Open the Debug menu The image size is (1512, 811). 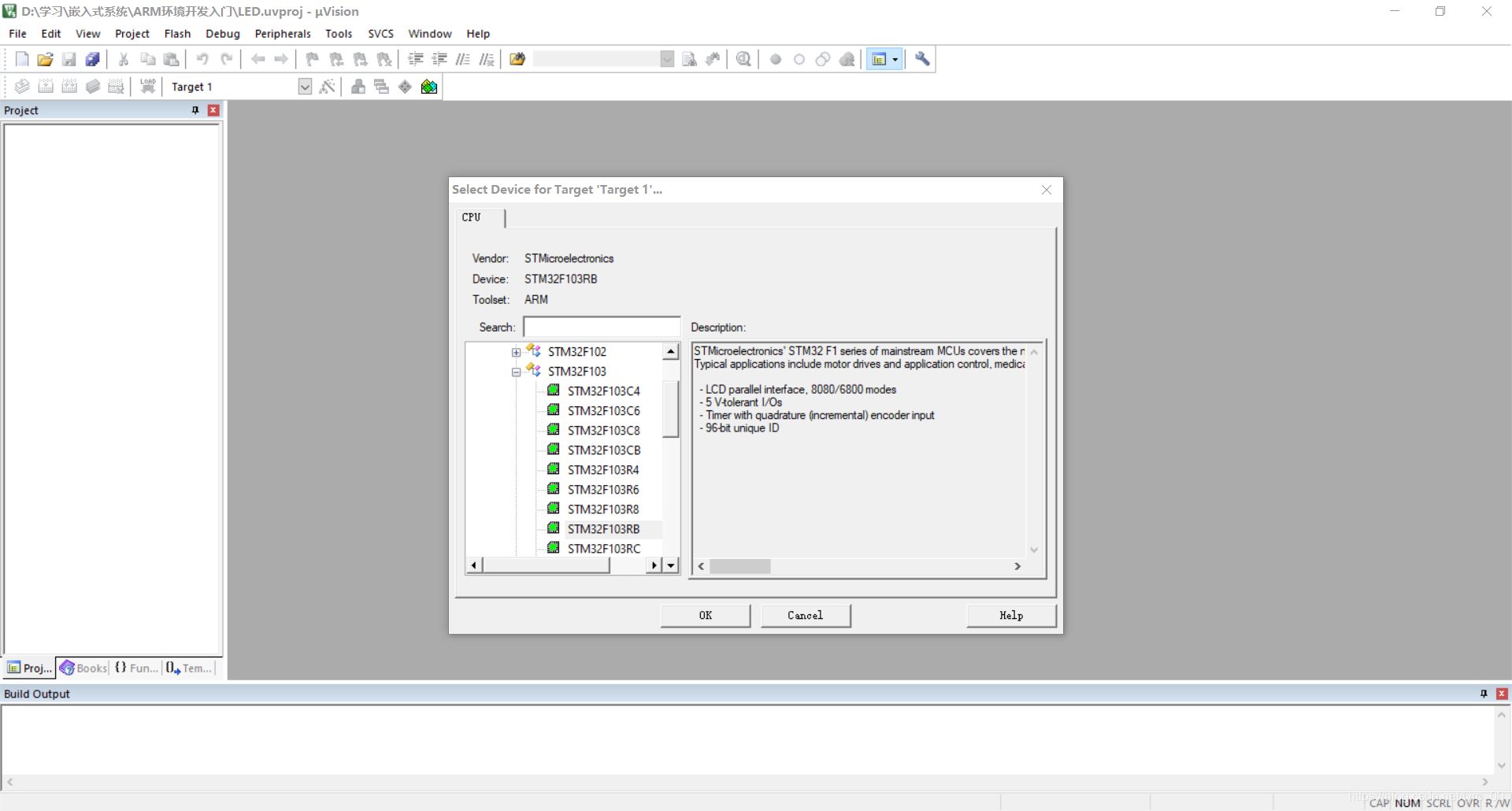point(223,34)
